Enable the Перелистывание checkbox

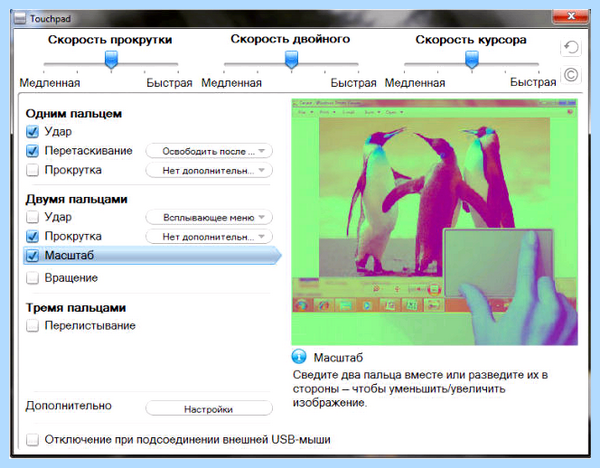(x=33, y=326)
